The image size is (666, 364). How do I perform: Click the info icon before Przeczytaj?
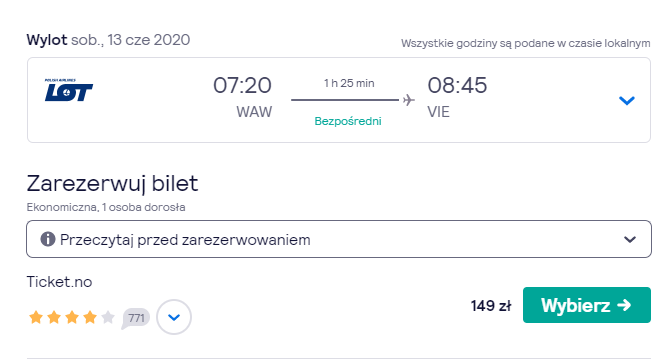coord(48,239)
